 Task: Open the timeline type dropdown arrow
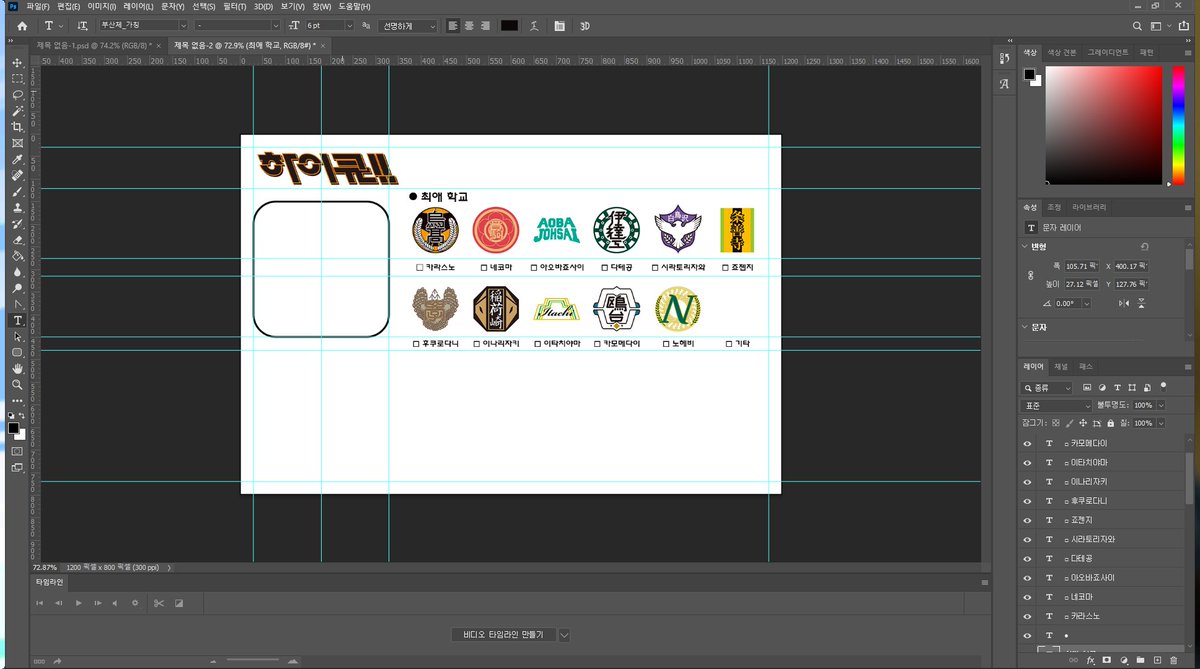564,635
